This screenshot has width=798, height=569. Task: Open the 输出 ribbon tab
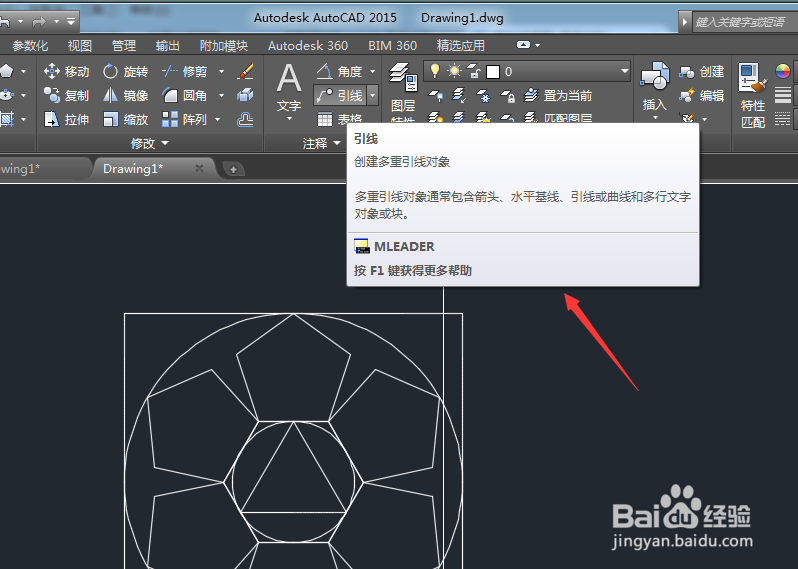pyautogui.click(x=167, y=46)
